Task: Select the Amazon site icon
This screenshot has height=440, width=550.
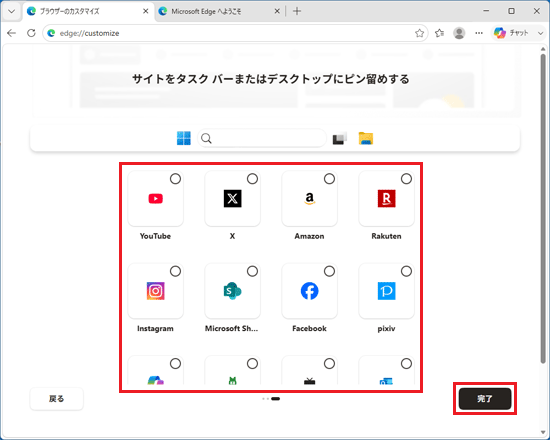Action: point(309,199)
